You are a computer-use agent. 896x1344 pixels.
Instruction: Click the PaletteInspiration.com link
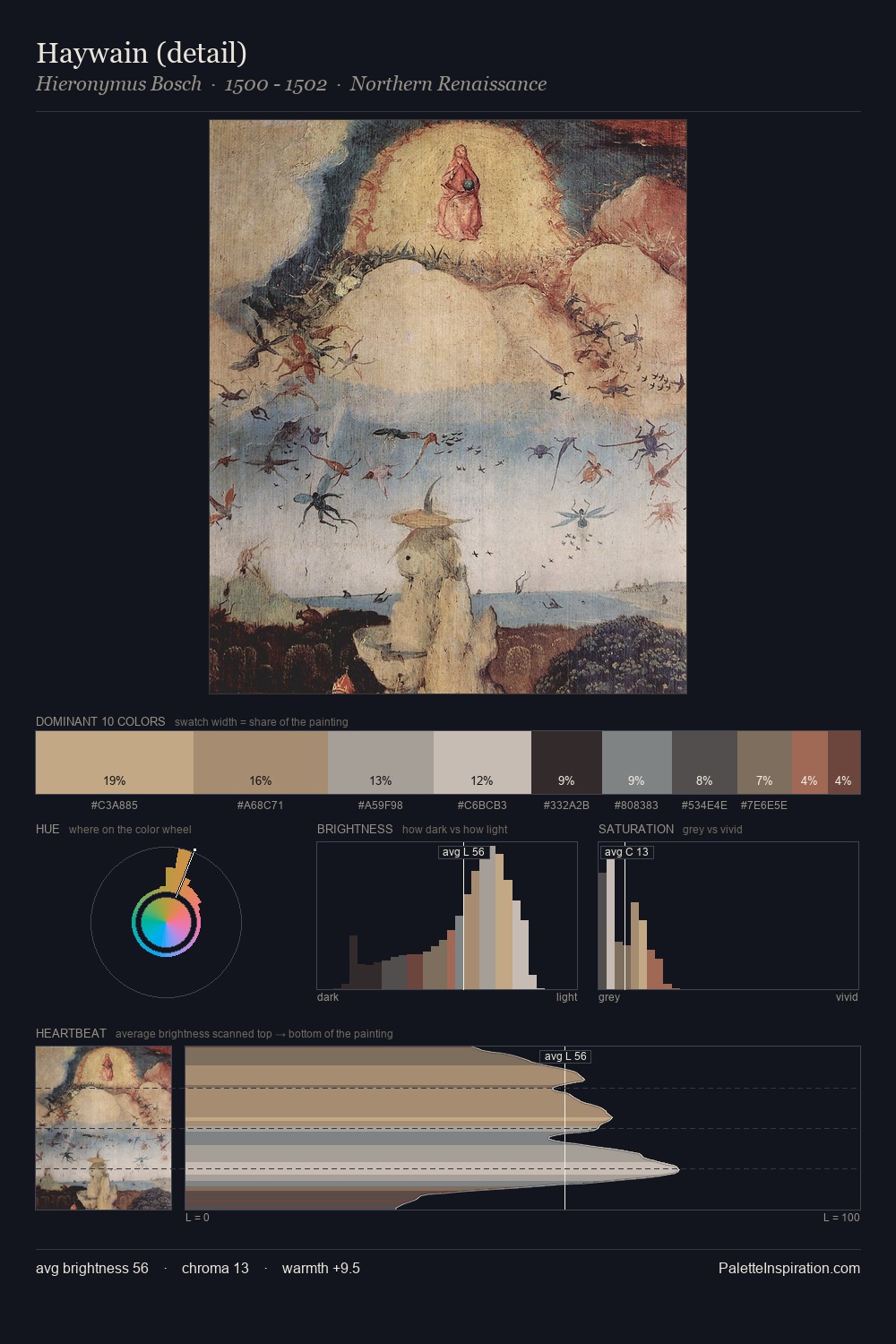[789, 1268]
